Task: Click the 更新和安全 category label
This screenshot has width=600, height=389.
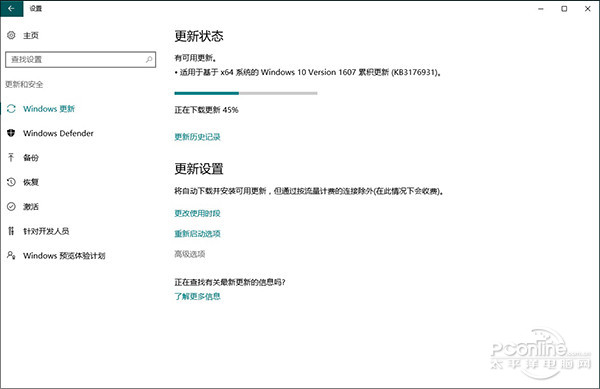Action: tap(24, 85)
